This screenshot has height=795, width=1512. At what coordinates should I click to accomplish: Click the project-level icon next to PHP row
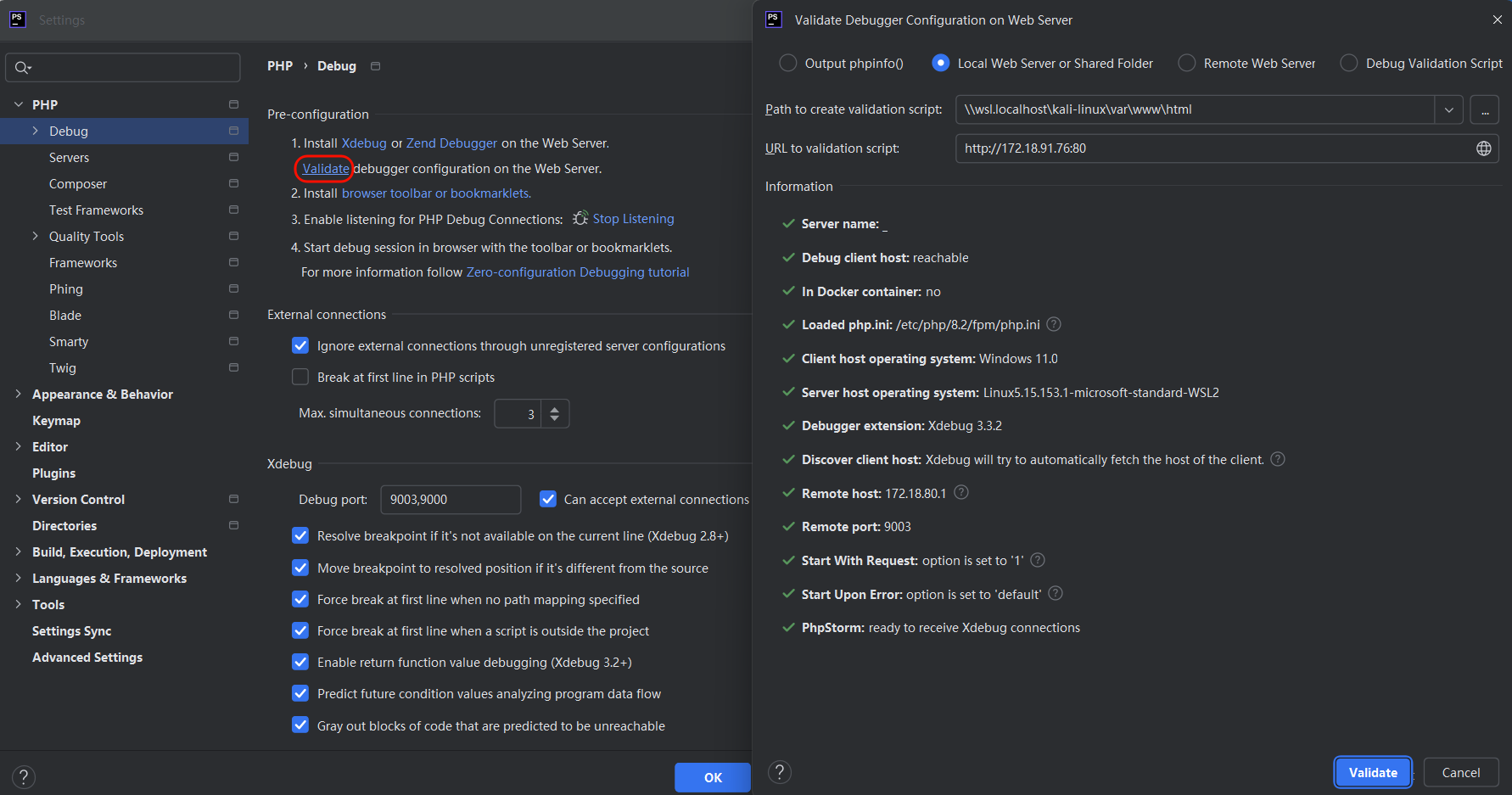[233, 104]
